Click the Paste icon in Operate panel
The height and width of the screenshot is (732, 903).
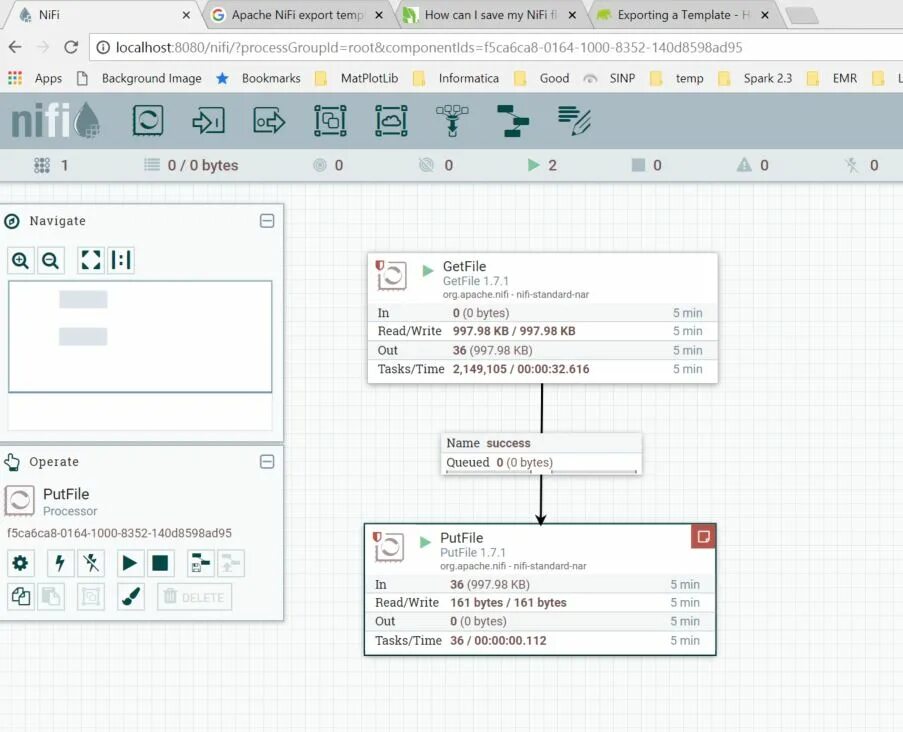coord(51,597)
